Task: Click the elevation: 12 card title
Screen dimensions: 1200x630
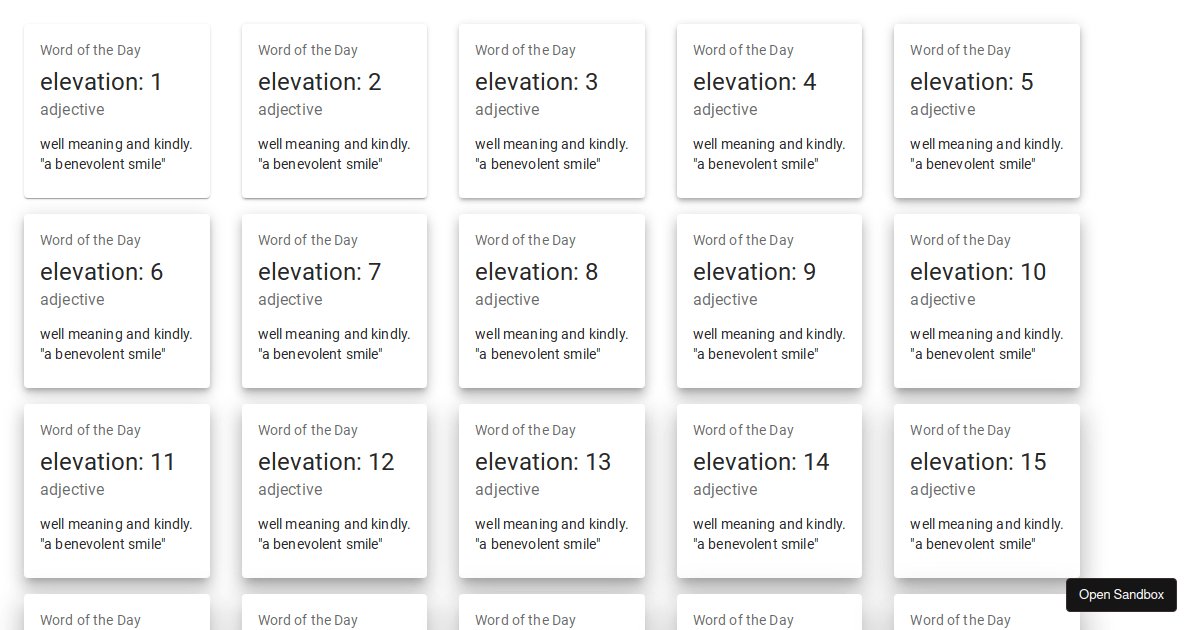Action: coord(326,462)
